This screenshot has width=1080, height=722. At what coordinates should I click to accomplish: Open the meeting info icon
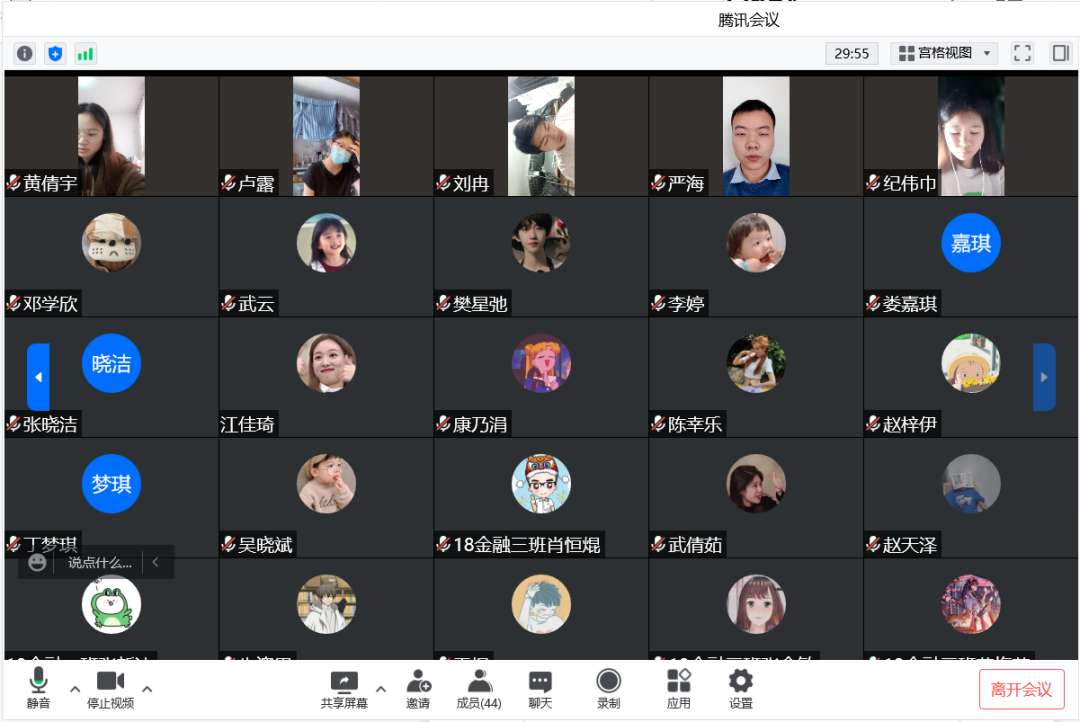(25, 54)
